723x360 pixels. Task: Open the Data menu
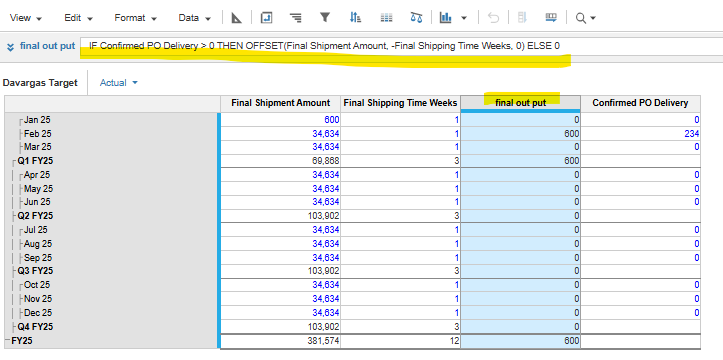[195, 18]
